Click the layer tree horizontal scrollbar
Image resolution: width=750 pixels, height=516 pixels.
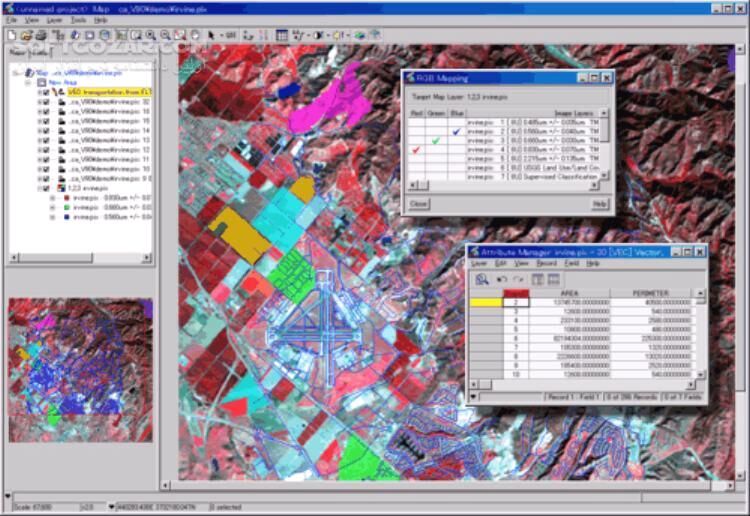point(80,258)
